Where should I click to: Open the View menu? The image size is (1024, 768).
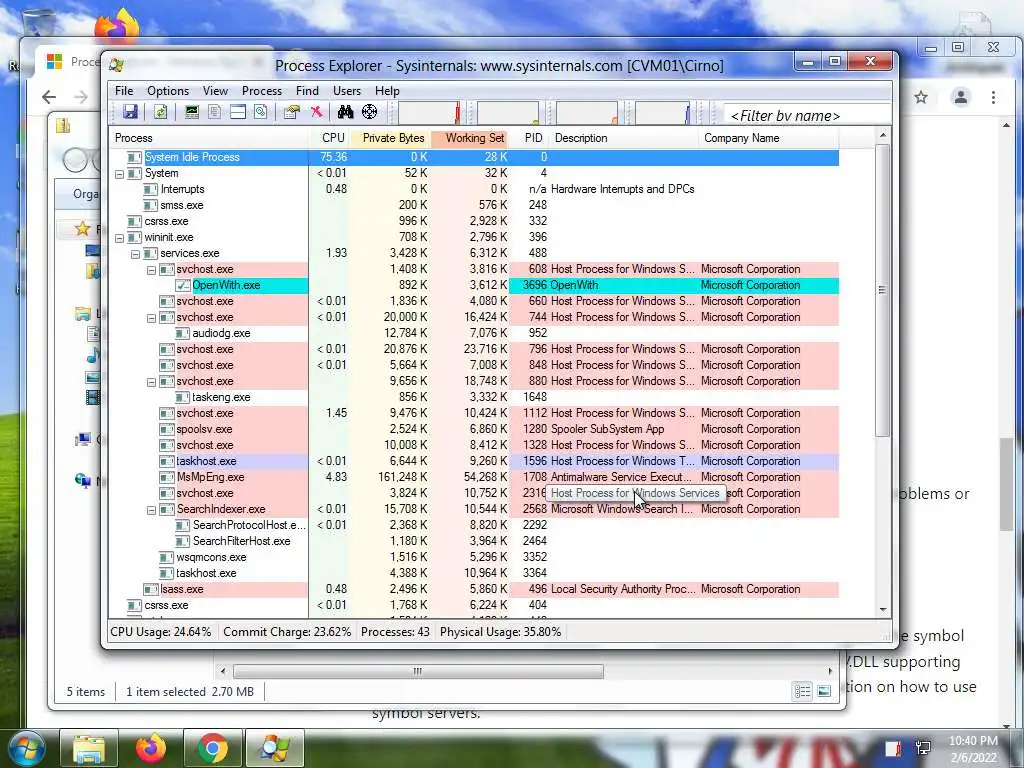click(215, 91)
